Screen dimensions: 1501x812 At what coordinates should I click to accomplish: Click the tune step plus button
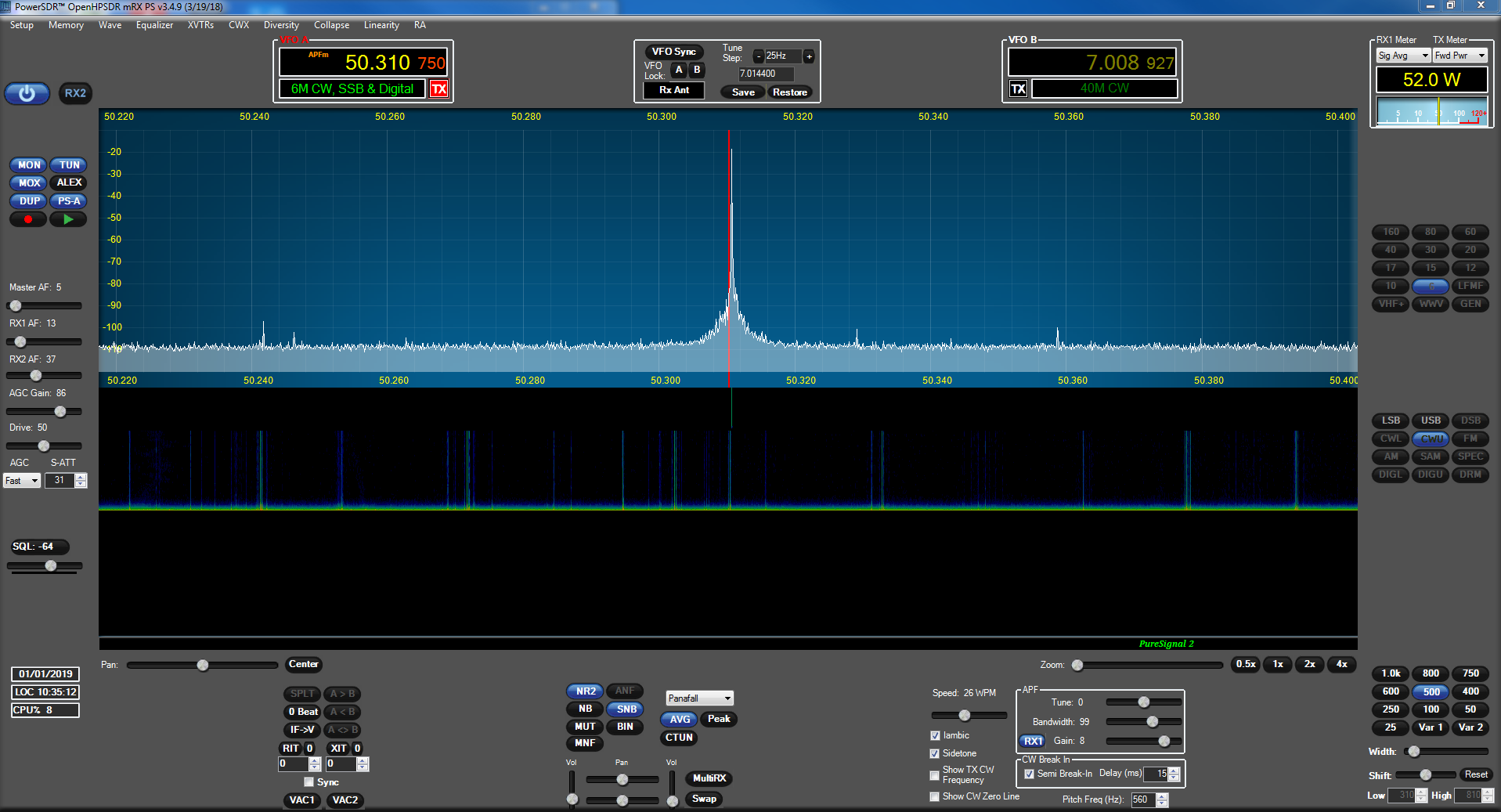809,56
